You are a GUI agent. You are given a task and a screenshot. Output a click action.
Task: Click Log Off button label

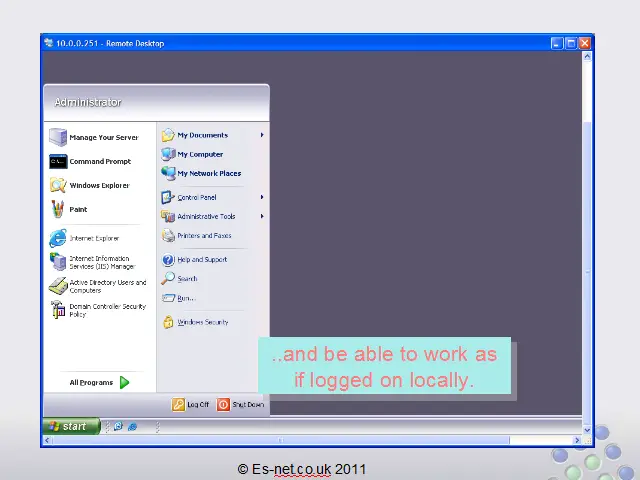coord(198,404)
